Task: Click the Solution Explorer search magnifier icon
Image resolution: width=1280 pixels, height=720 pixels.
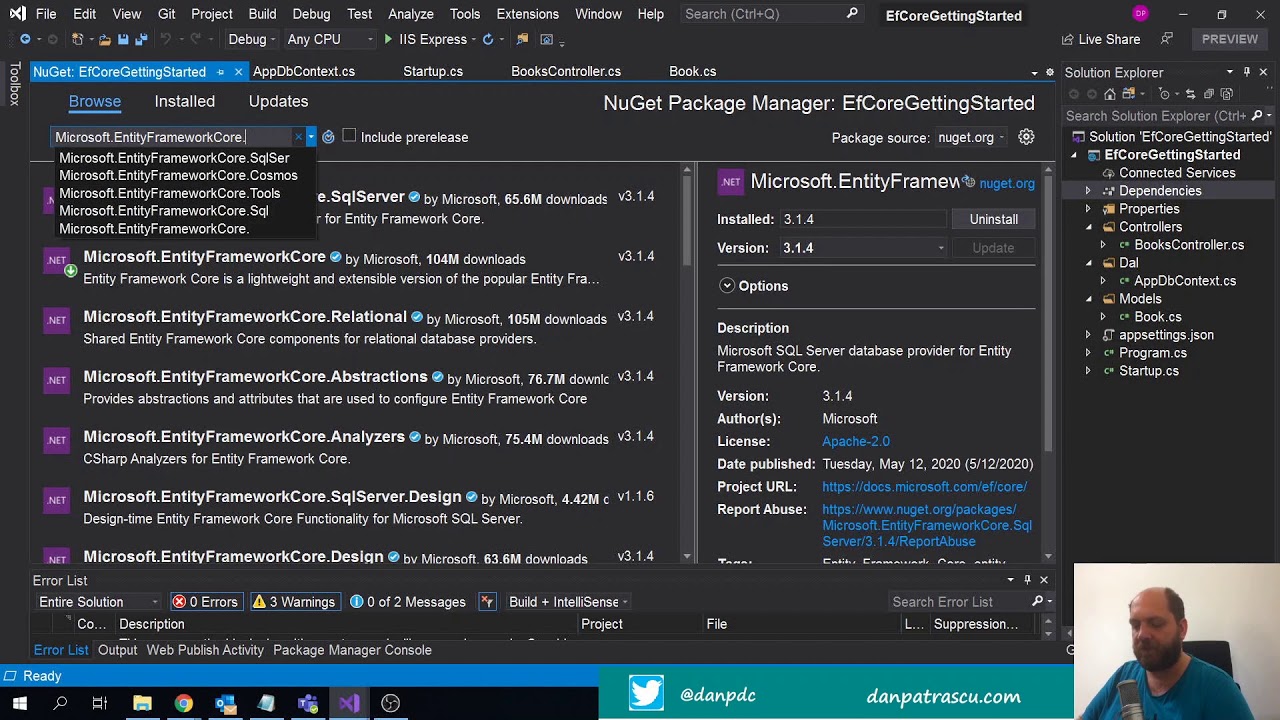Action: tap(1257, 116)
